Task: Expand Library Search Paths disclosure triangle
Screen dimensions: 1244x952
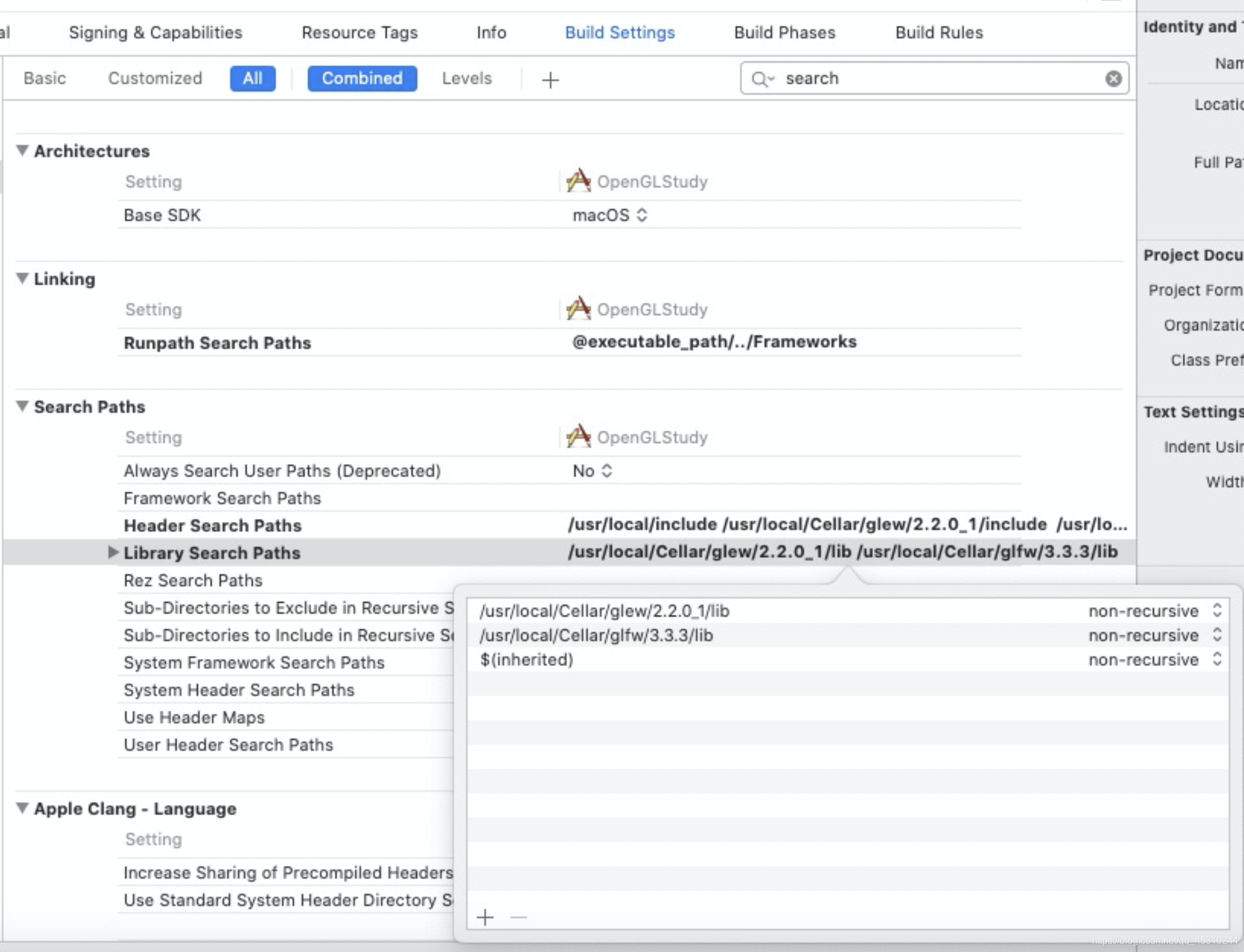Action: tap(112, 552)
